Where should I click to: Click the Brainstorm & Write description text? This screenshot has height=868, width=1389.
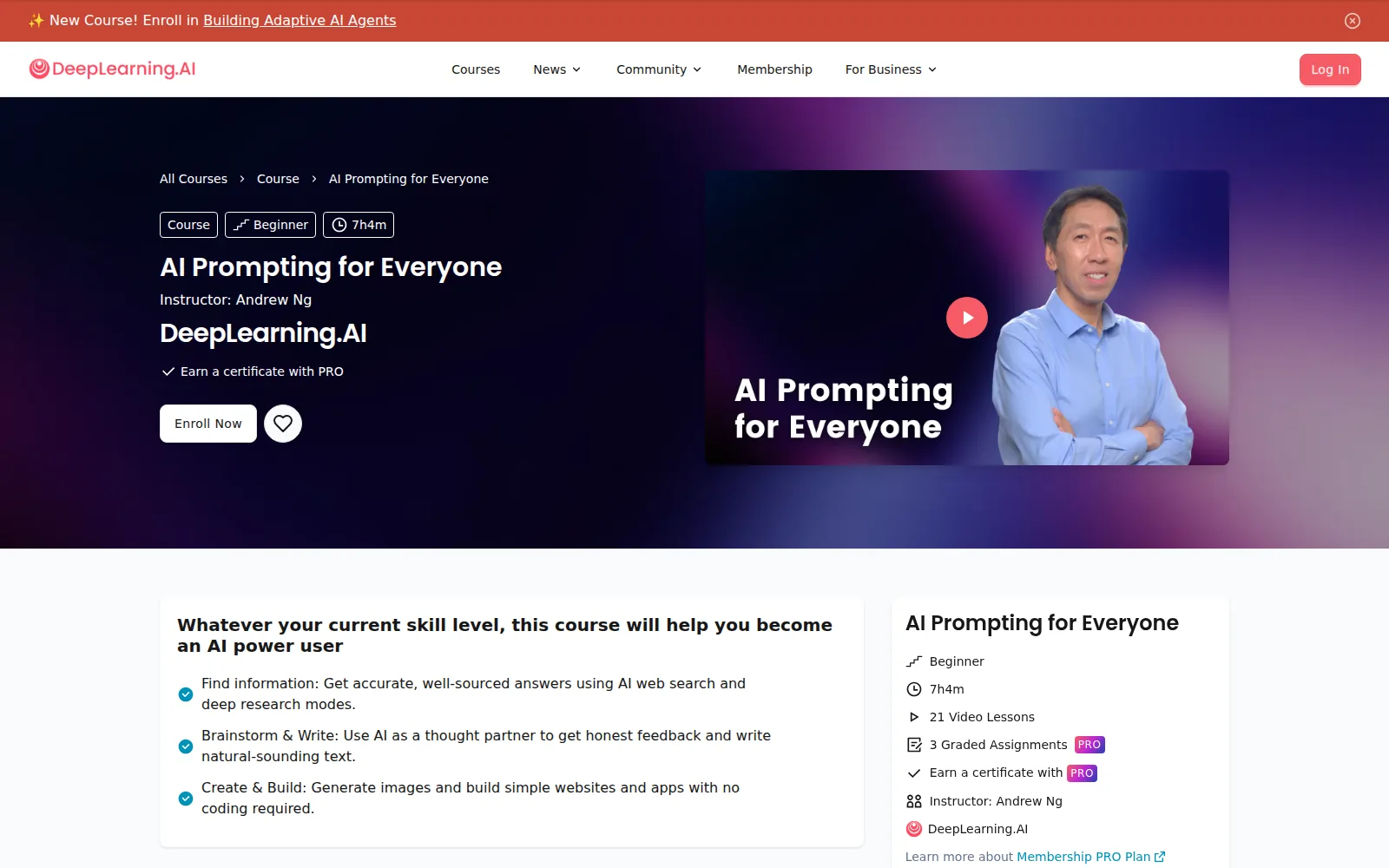coord(486,746)
